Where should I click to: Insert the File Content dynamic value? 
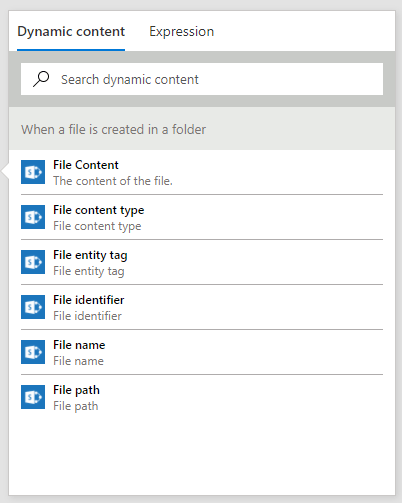[86, 165]
